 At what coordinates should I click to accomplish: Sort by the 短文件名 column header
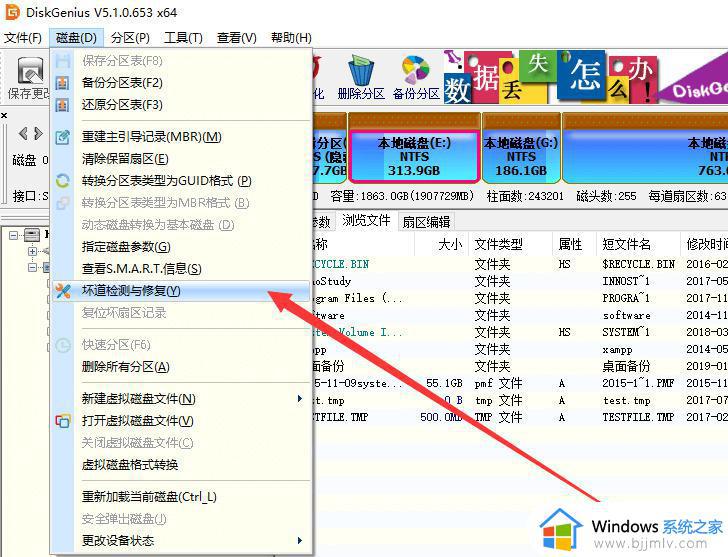(638, 244)
